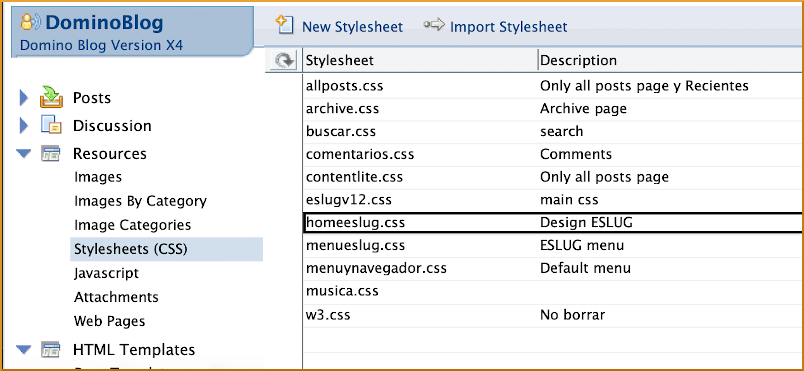Collapse the HTML Templates section arrow
This screenshot has width=804, height=371.
[x=24, y=350]
